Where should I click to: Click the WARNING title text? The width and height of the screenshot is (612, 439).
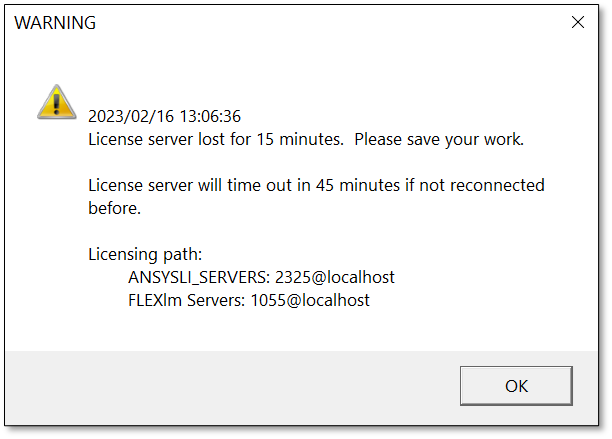55,23
